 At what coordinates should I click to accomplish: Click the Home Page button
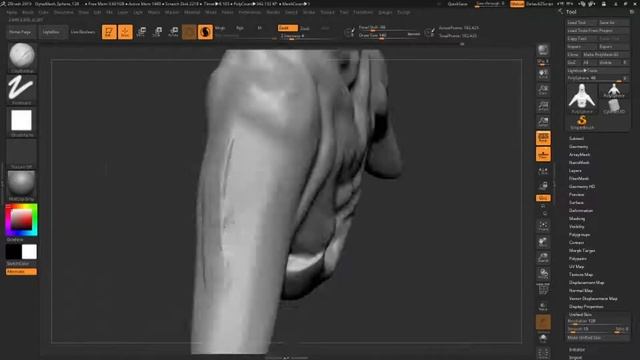[20, 32]
